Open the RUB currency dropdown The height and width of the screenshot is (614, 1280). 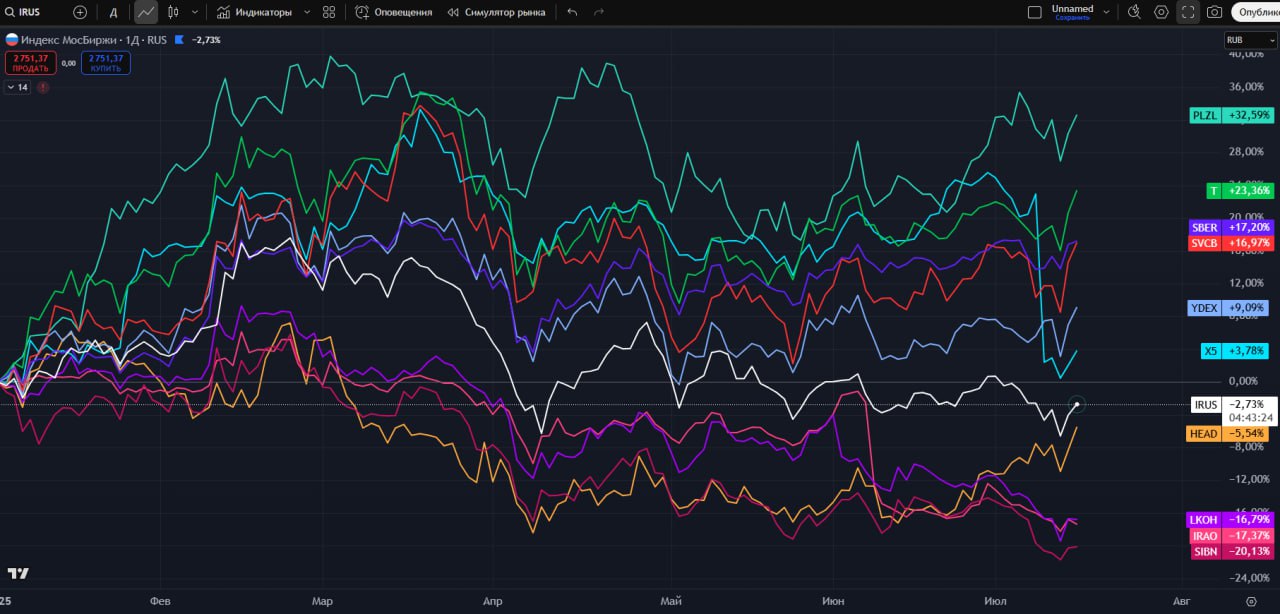[x=1250, y=40]
